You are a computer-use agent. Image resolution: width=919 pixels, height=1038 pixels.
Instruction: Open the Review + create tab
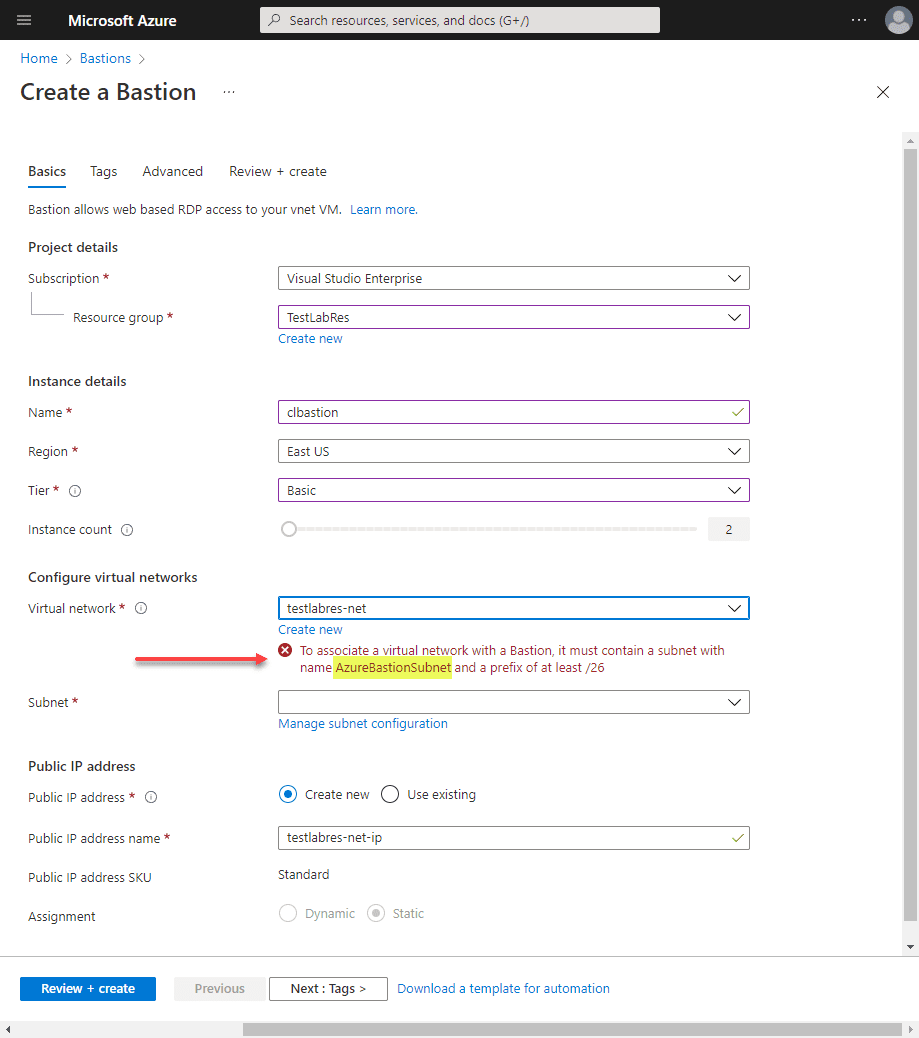[277, 171]
